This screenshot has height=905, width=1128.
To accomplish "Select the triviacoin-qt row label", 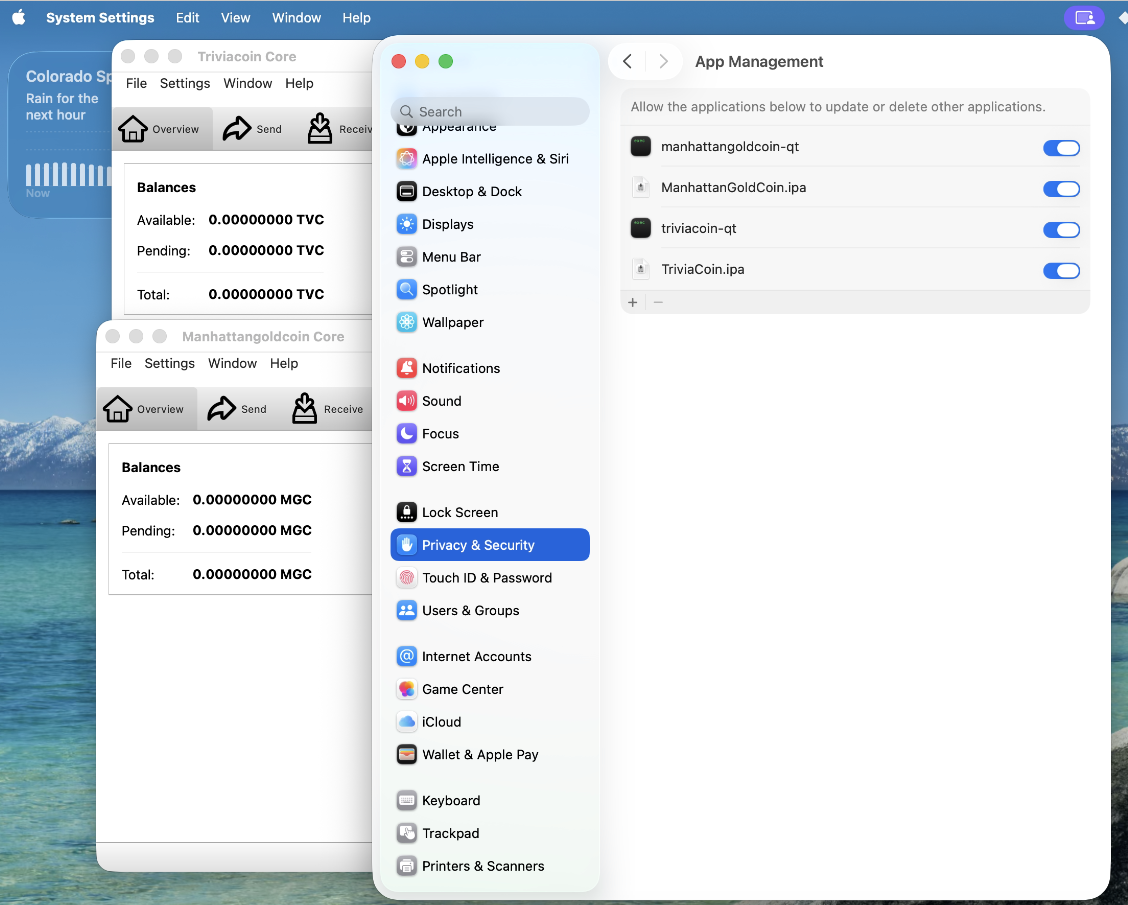I will [699, 229].
